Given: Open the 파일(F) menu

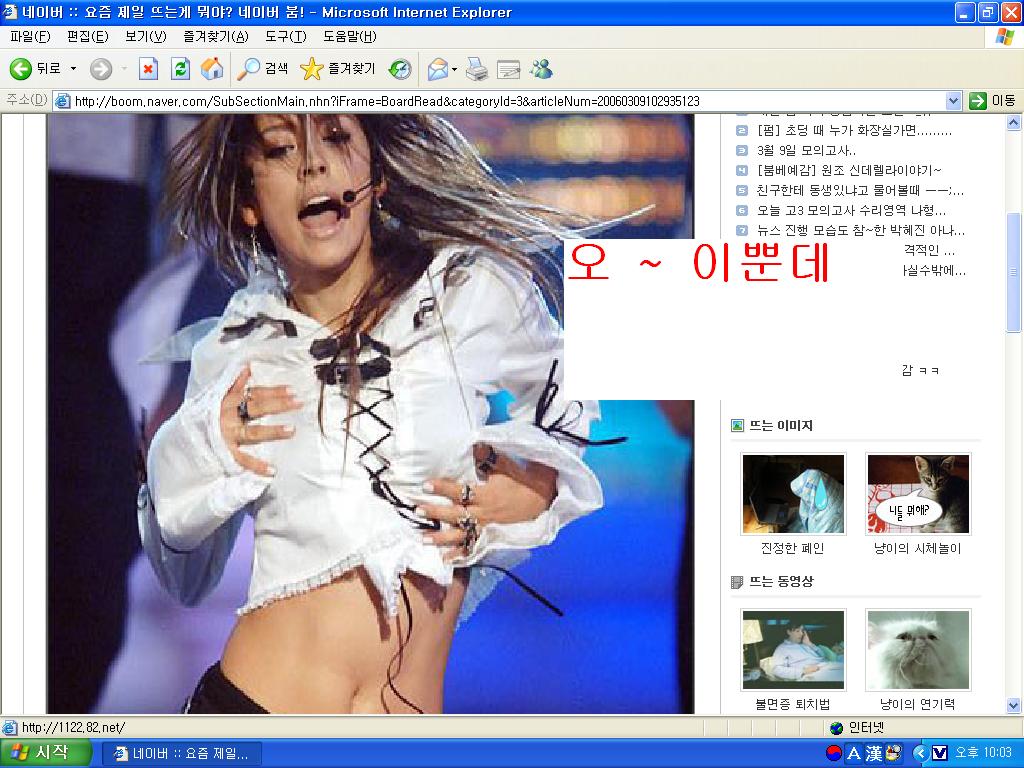Looking at the screenshot, I should pyautogui.click(x=30, y=37).
